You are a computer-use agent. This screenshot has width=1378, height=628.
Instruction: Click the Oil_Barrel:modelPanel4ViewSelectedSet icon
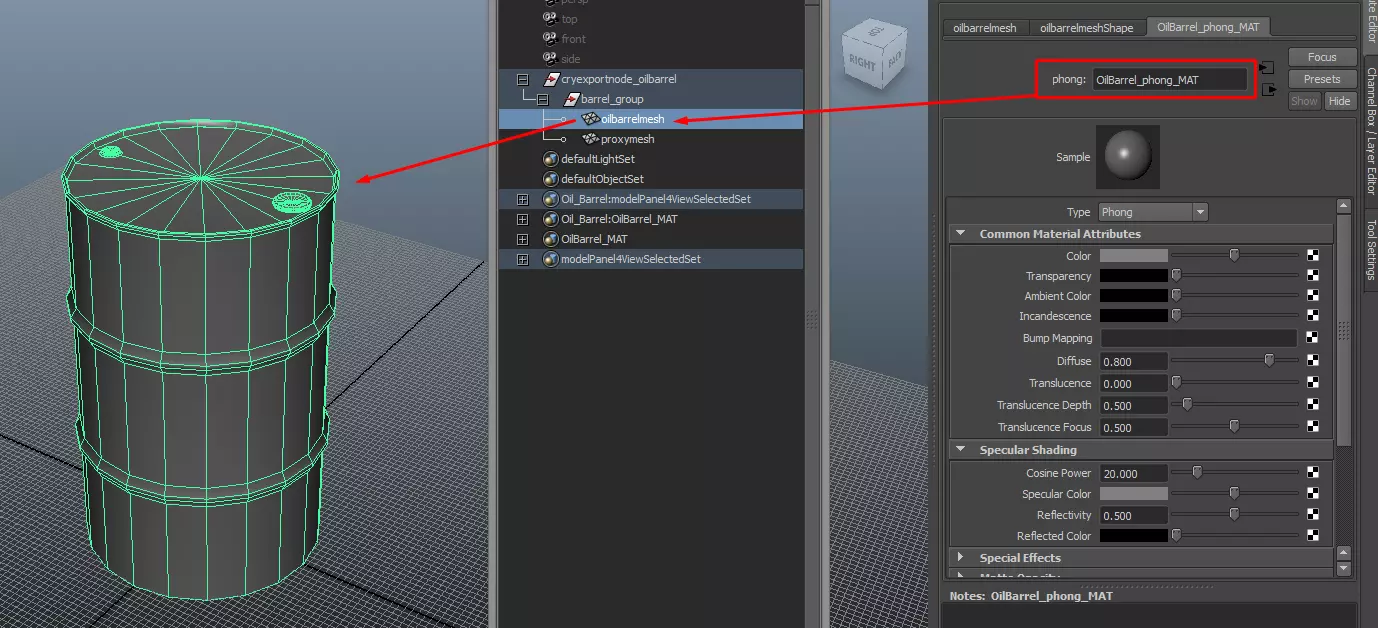550,199
